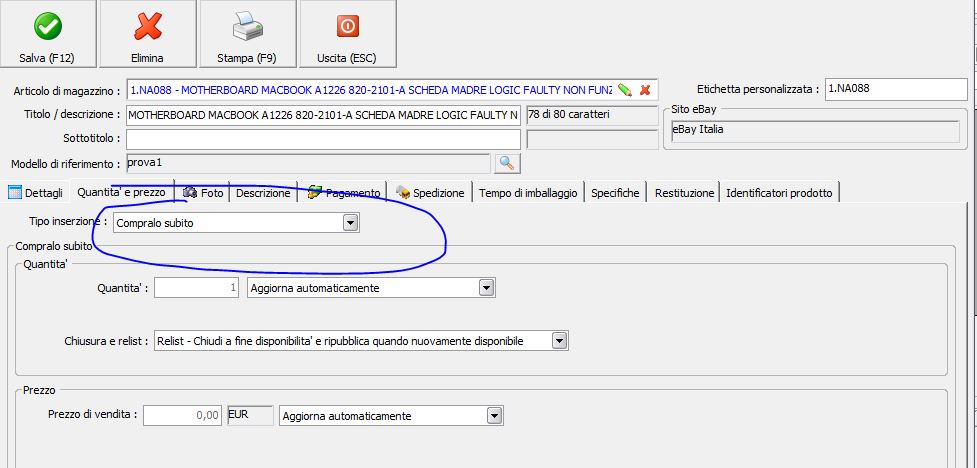
Task: Click the magnifier beside Modello di riferimento
Action: (x=507, y=164)
